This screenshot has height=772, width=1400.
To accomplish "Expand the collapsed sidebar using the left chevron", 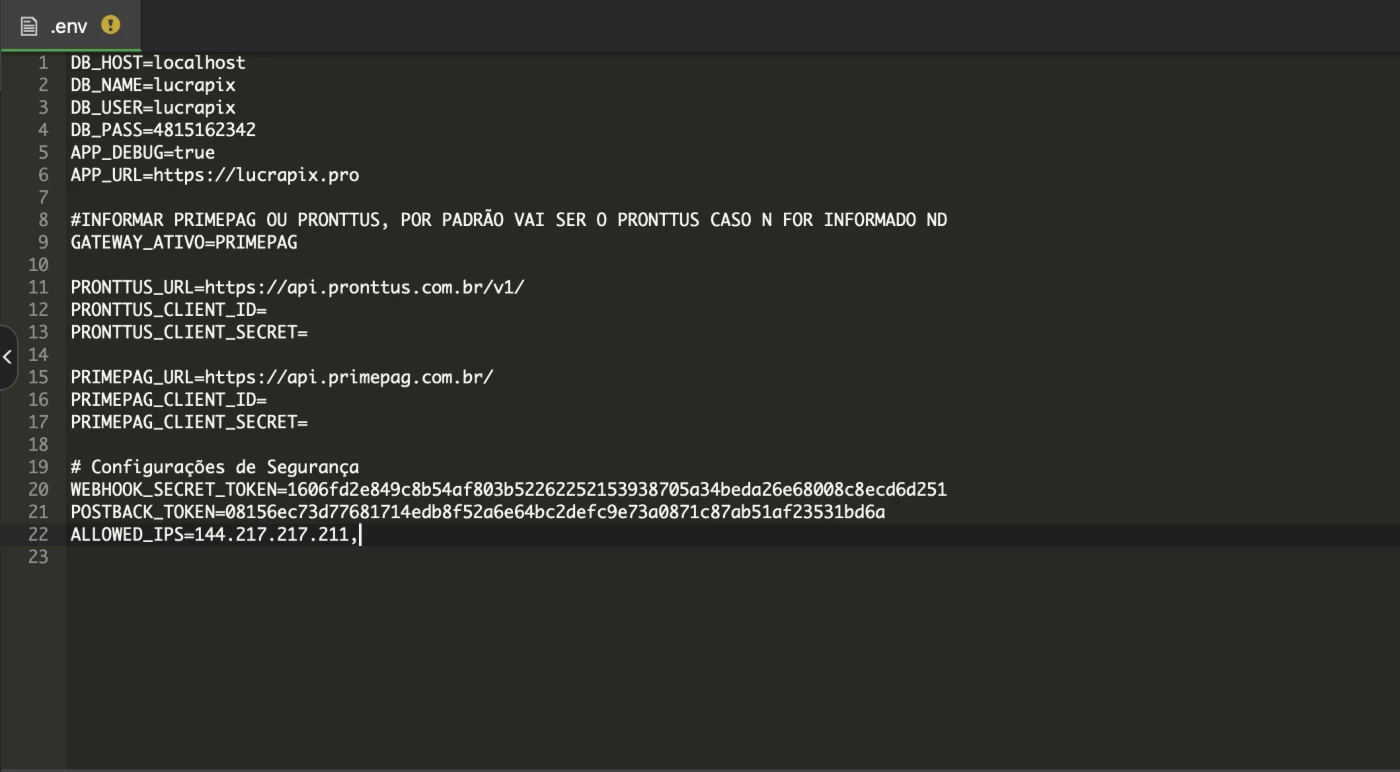I will click(7, 357).
